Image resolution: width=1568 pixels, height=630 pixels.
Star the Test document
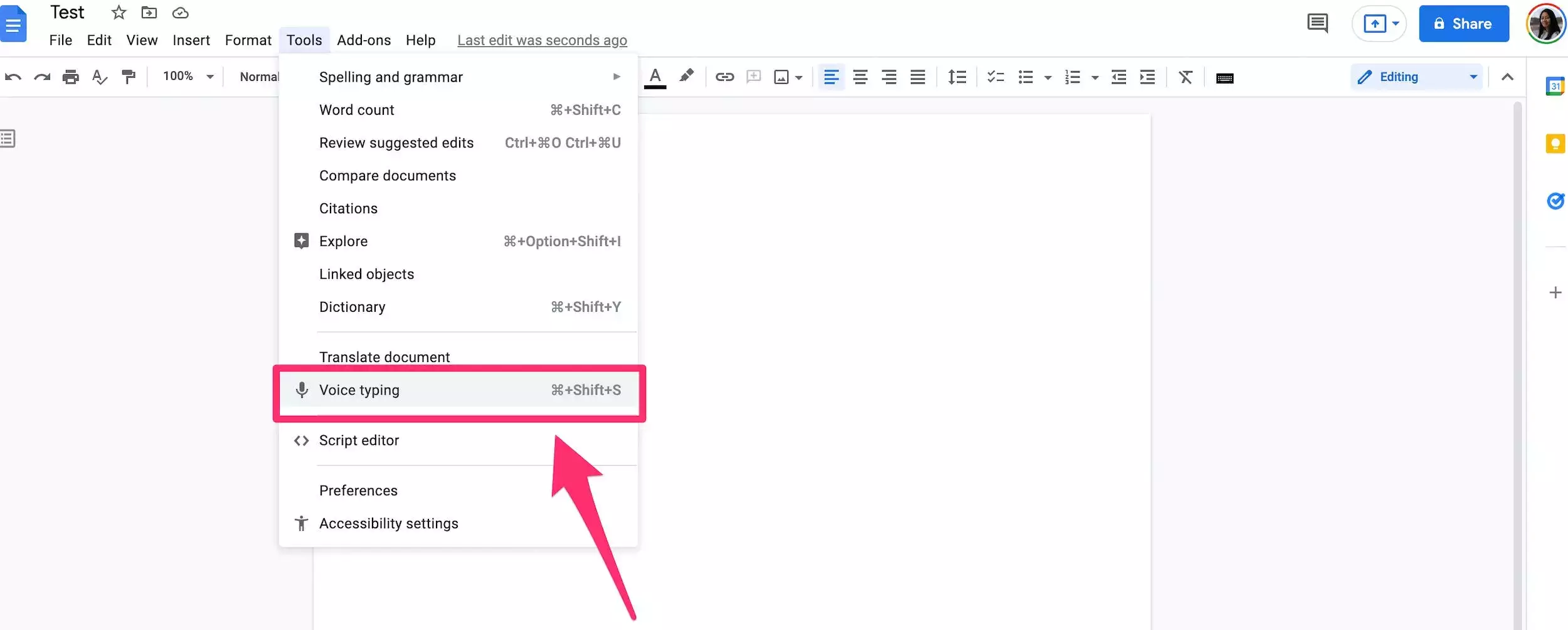click(x=119, y=13)
